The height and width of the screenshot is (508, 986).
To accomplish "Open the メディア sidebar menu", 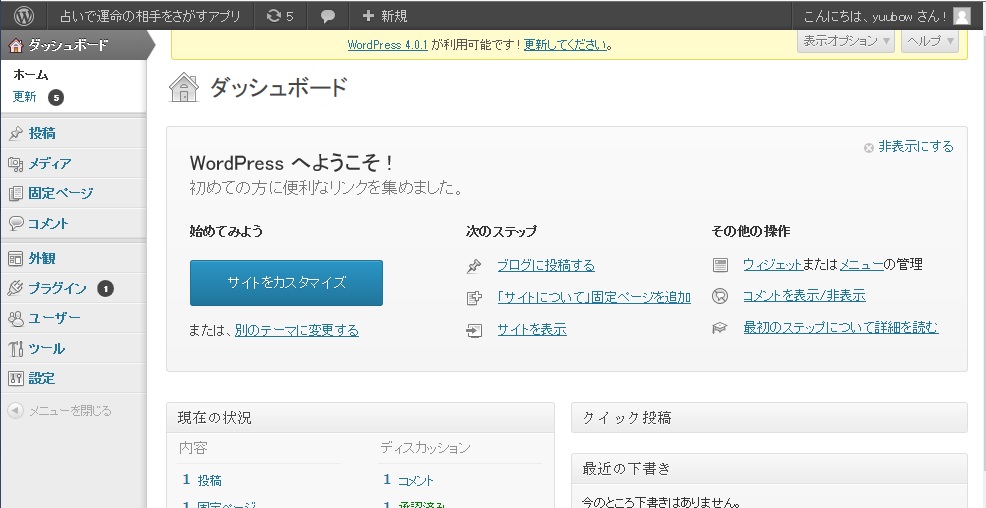I will (74, 163).
